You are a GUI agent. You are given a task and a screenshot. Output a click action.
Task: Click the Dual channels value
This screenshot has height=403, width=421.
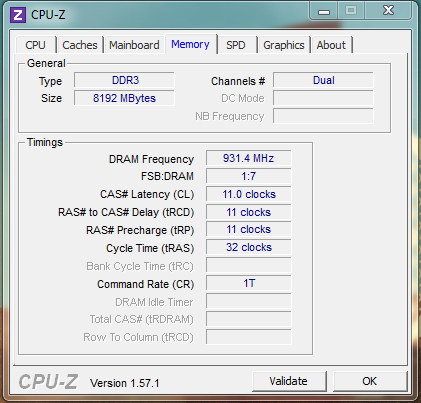coord(323,80)
